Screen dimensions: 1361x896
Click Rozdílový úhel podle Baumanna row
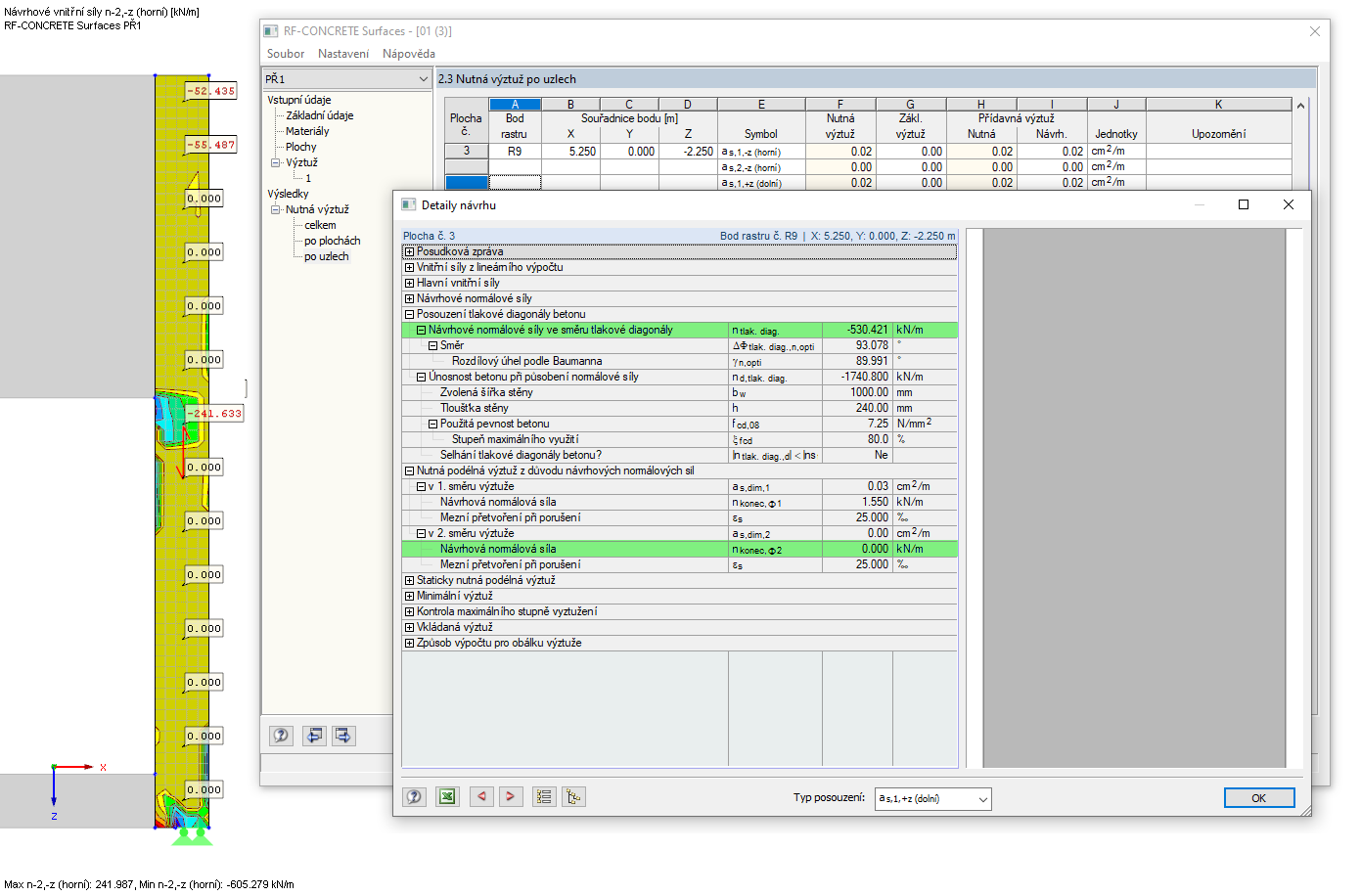click(679, 361)
